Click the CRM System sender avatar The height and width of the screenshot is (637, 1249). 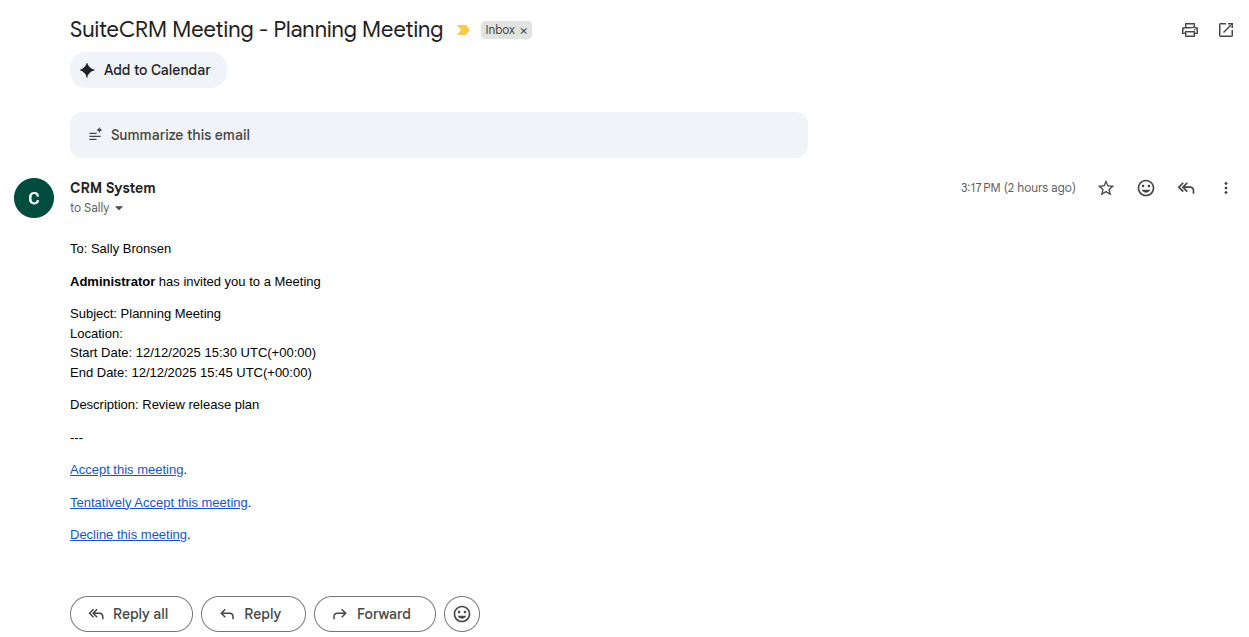coord(33,198)
